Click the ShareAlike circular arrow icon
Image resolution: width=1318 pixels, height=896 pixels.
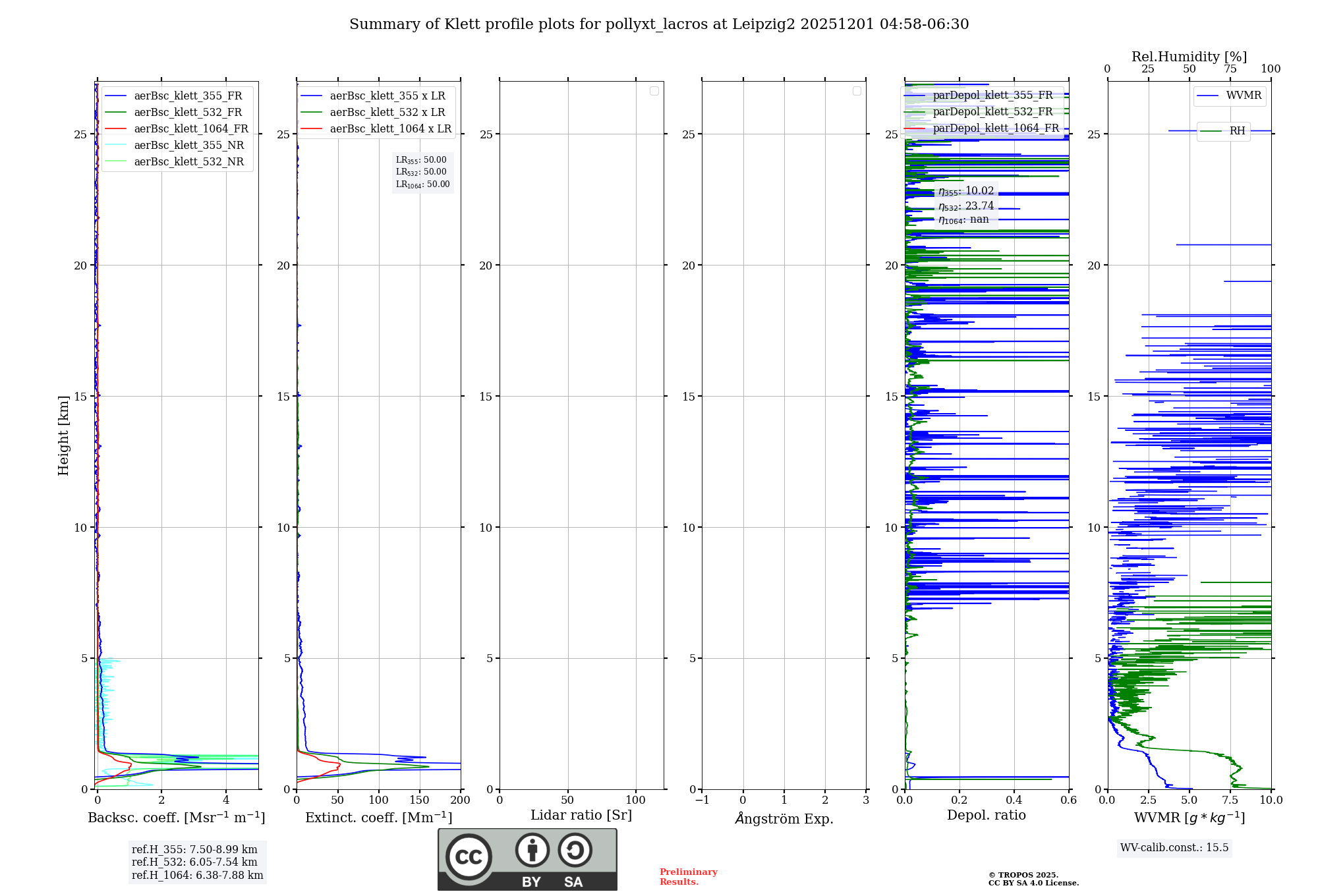coord(575,850)
